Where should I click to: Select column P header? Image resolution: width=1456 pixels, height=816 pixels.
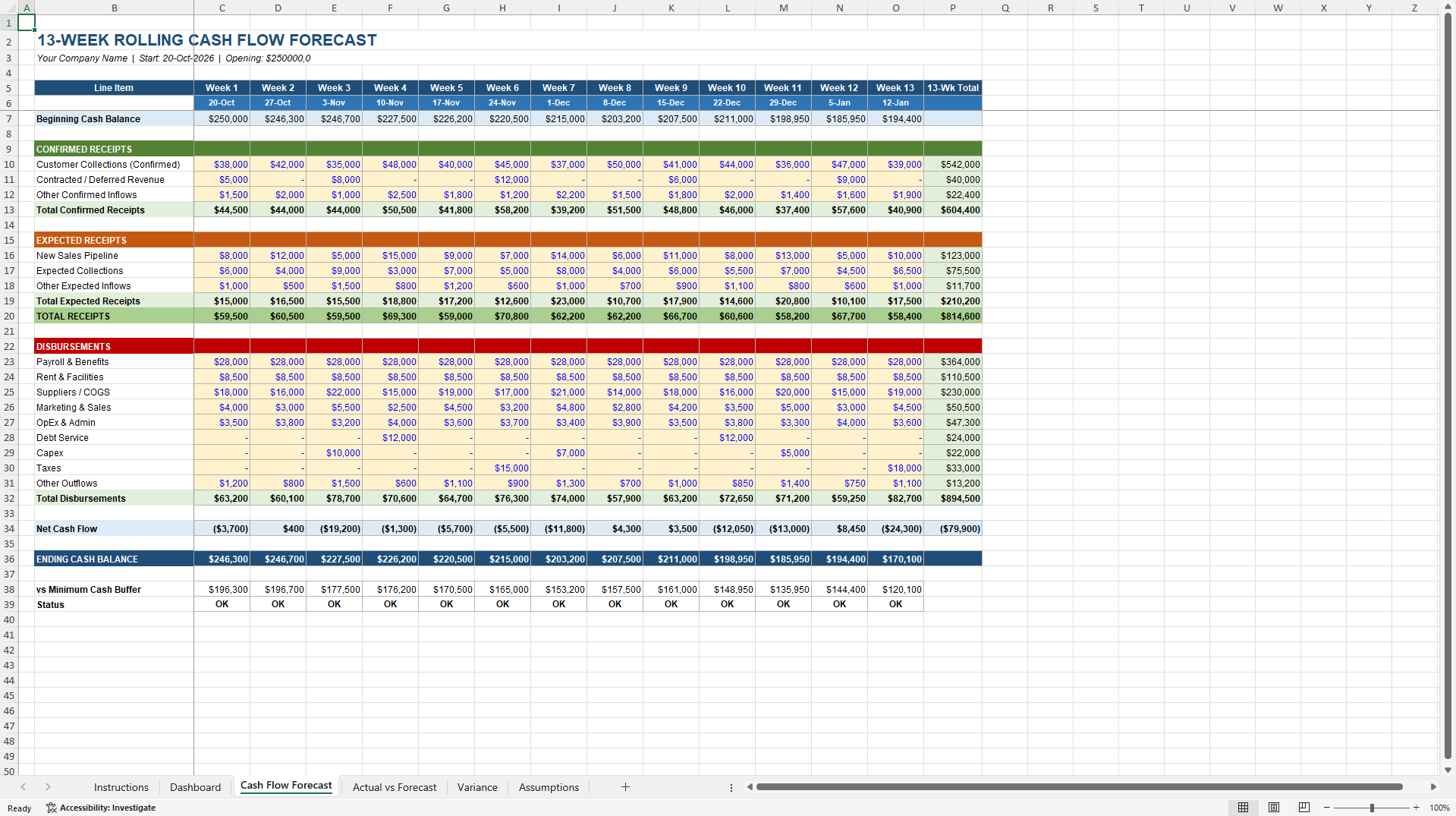pos(953,8)
